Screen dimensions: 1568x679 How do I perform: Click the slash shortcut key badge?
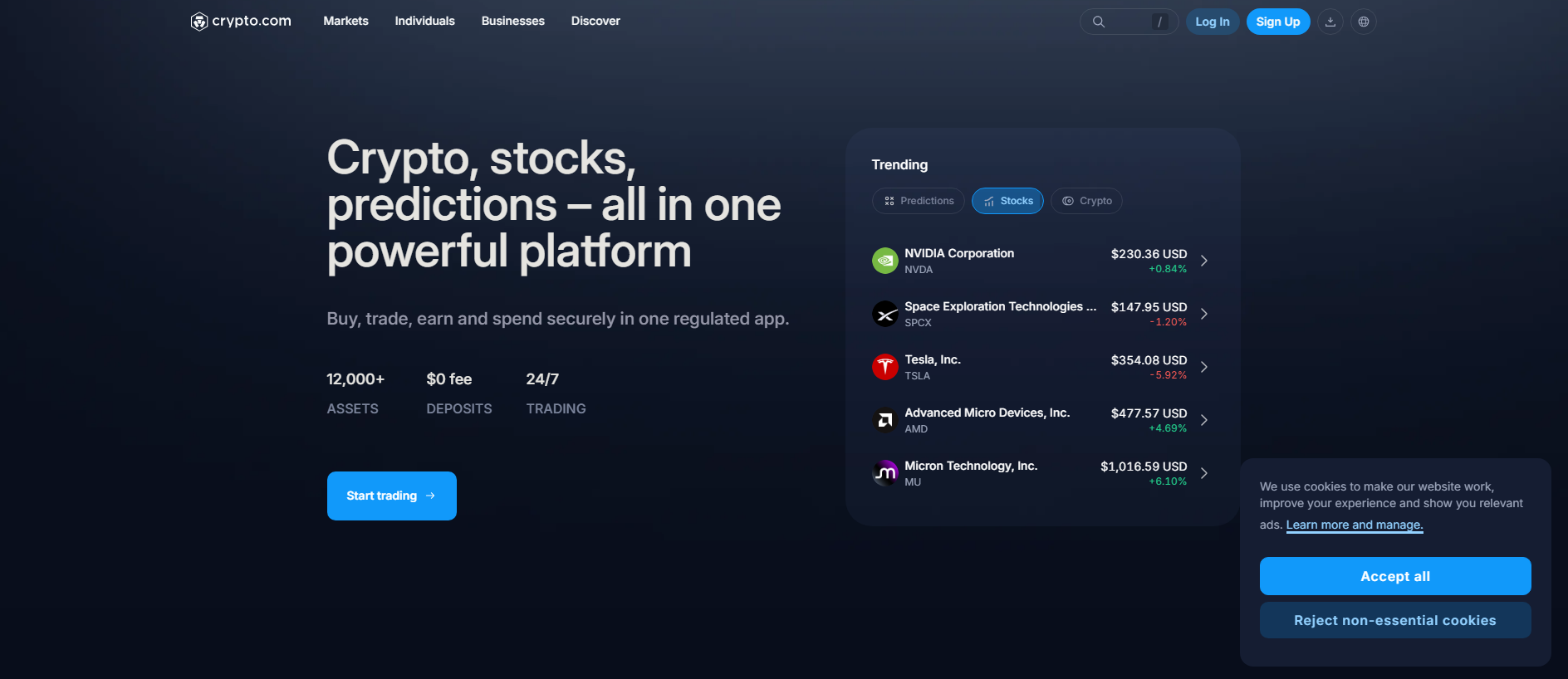point(1160,22)
